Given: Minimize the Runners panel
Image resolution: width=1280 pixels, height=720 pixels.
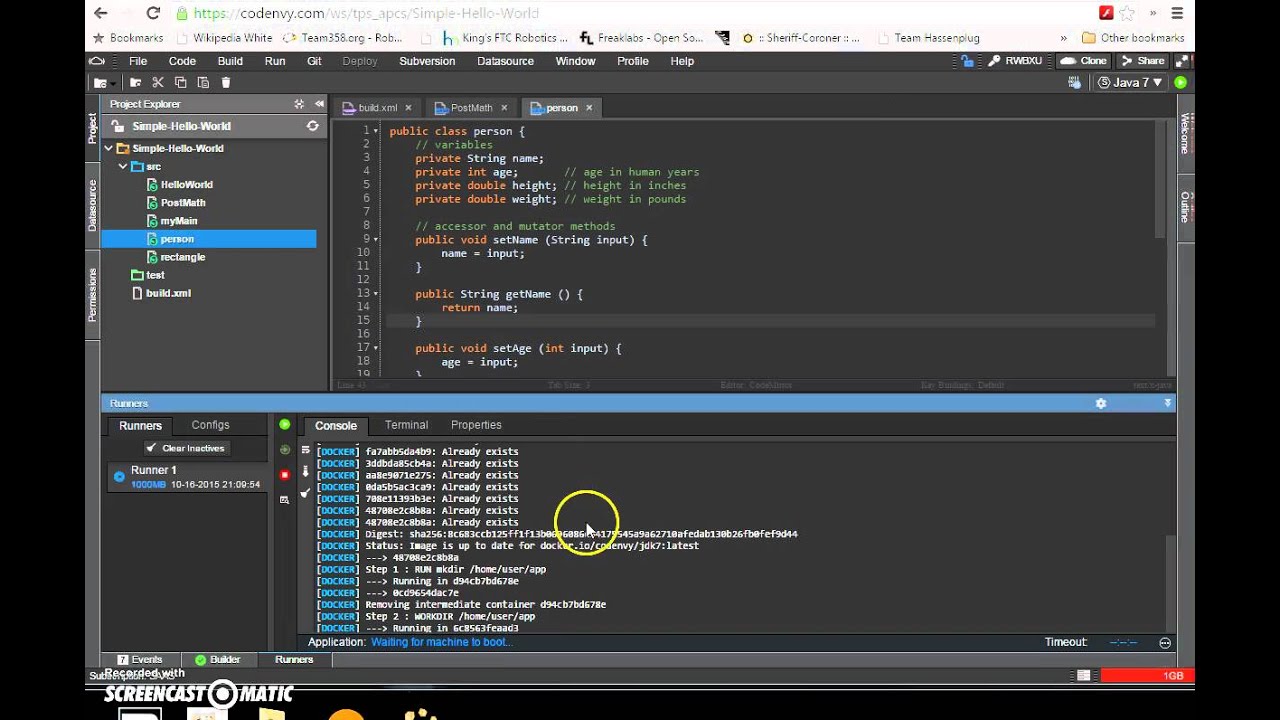Looking at the screenshot, I should [x=1167, y=403].
